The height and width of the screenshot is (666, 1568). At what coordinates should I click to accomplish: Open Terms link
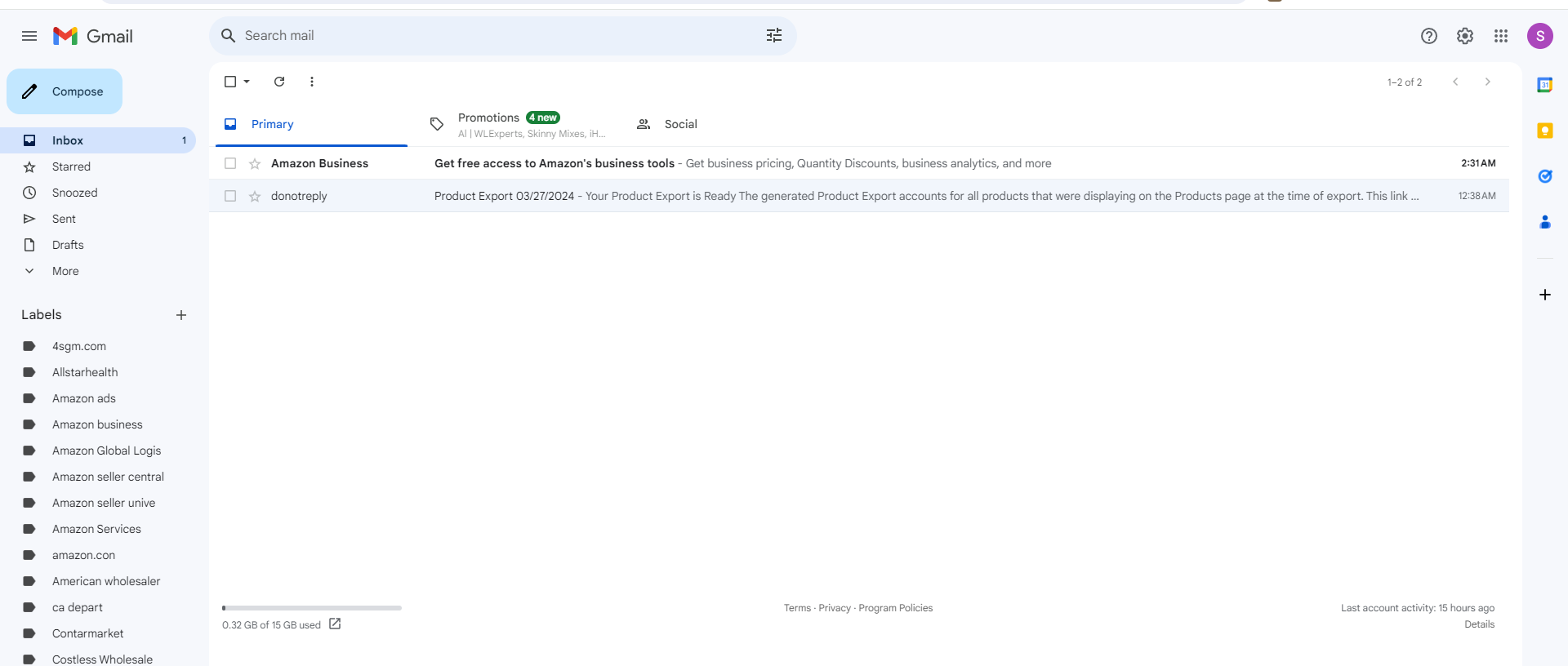point(797,608)
